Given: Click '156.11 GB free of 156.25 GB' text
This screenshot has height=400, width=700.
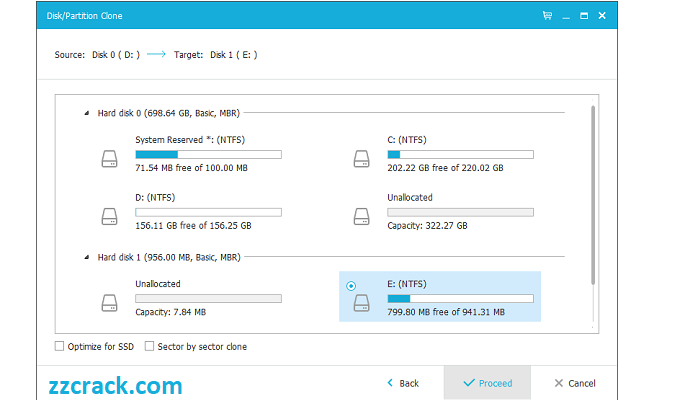Looking at the screenshot, I should (x=193, y=225).
